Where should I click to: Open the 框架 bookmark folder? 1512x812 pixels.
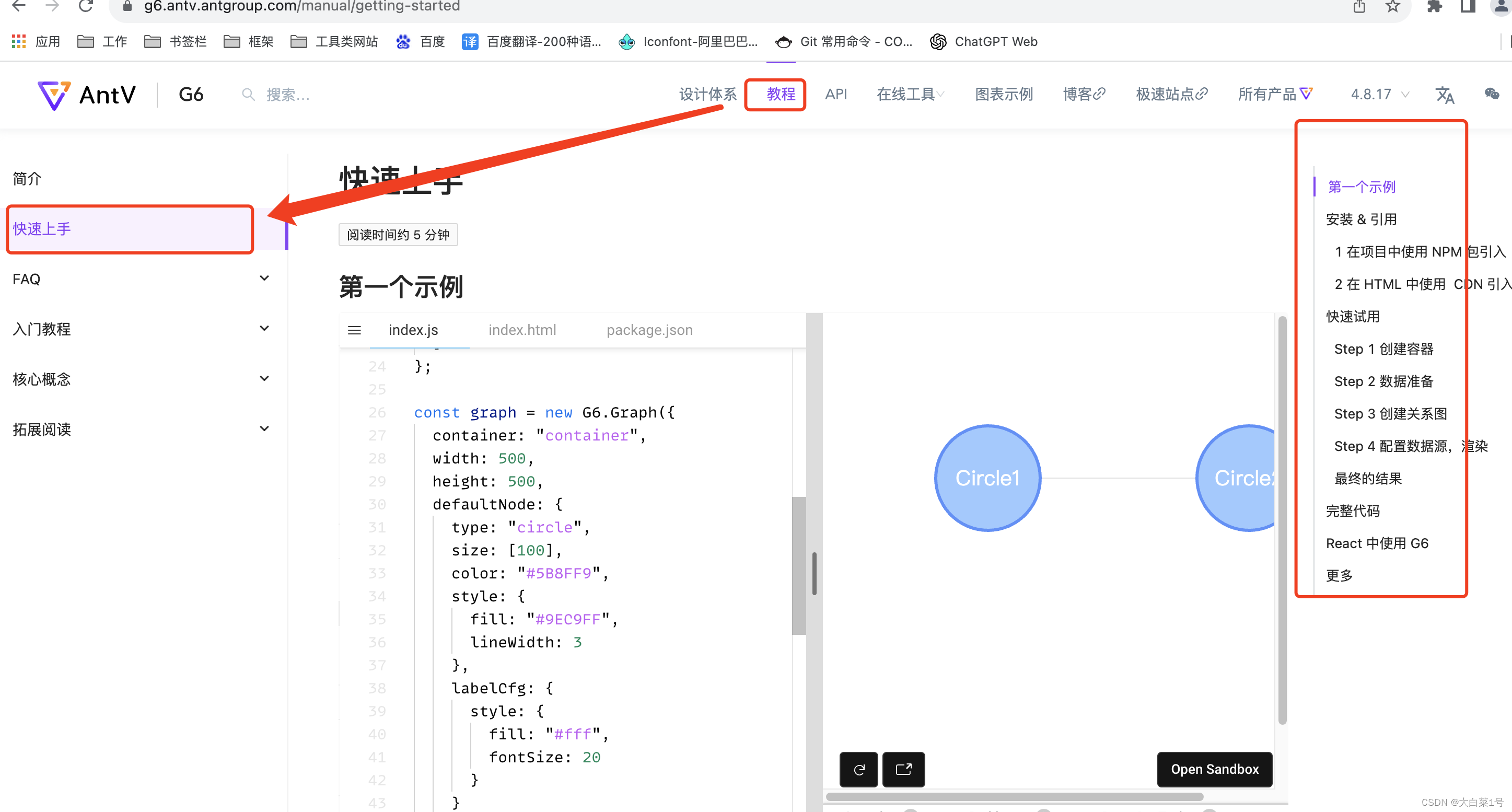pos(249,42)
